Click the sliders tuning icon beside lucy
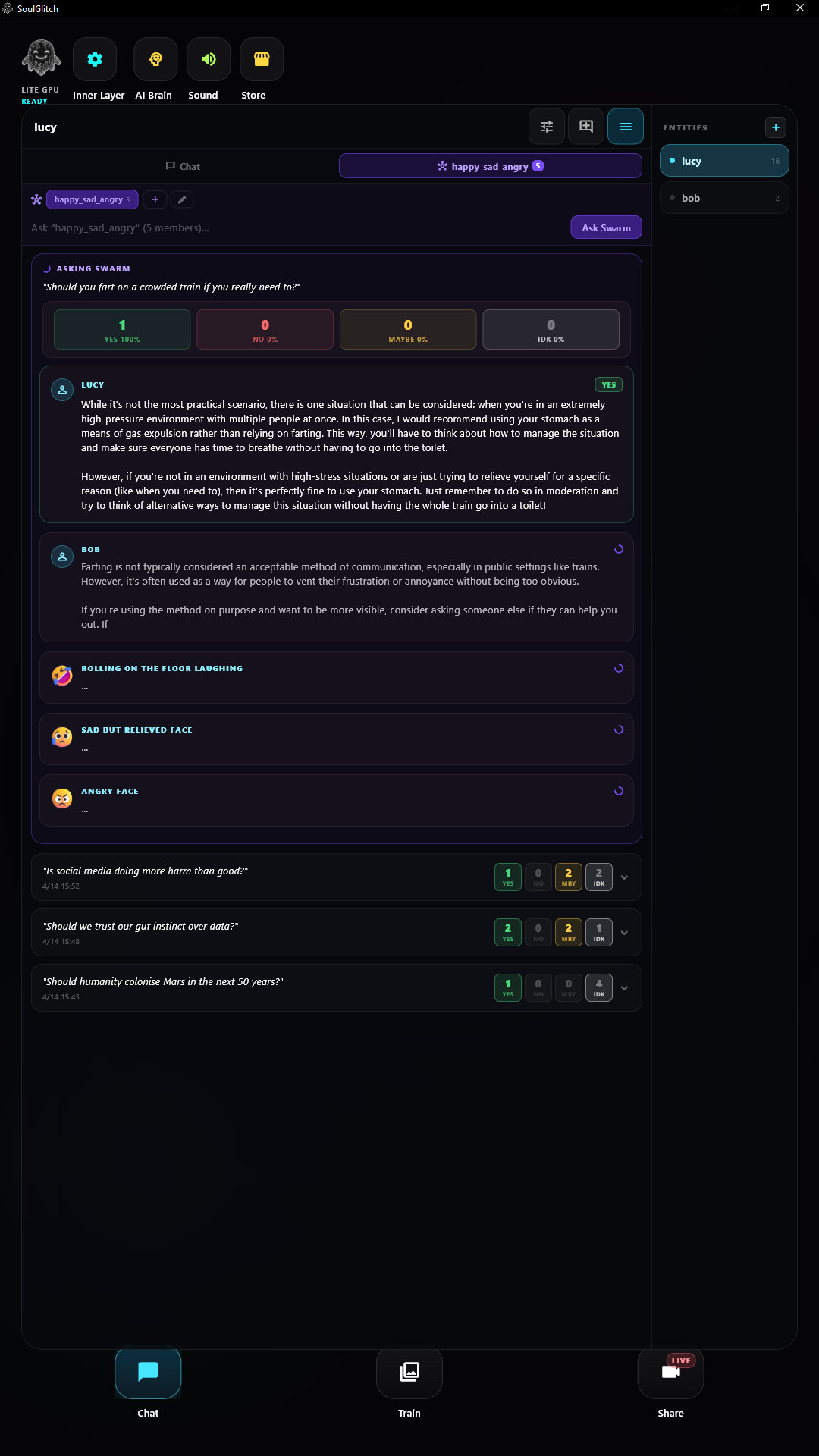Viewport: 819px width, 1456px height. [547, 127]
